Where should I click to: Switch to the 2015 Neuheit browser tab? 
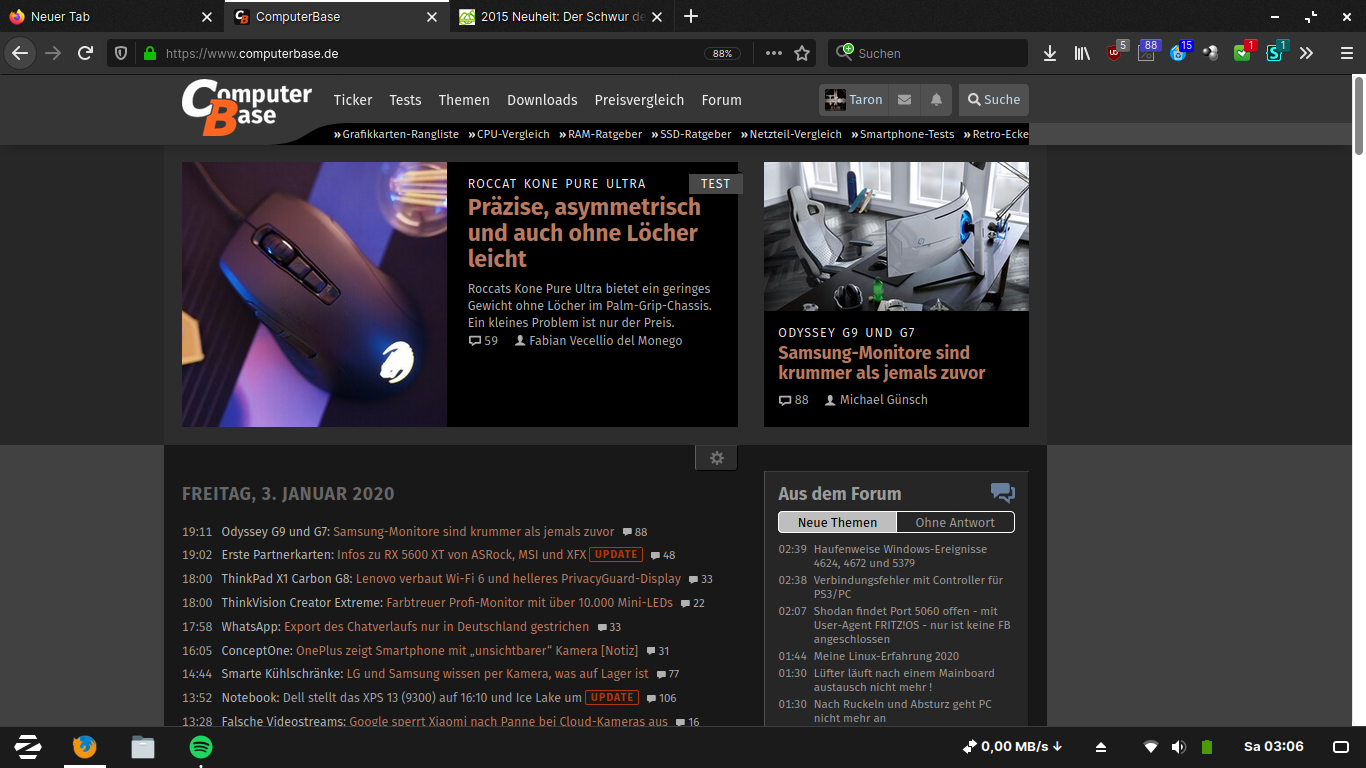562,17
